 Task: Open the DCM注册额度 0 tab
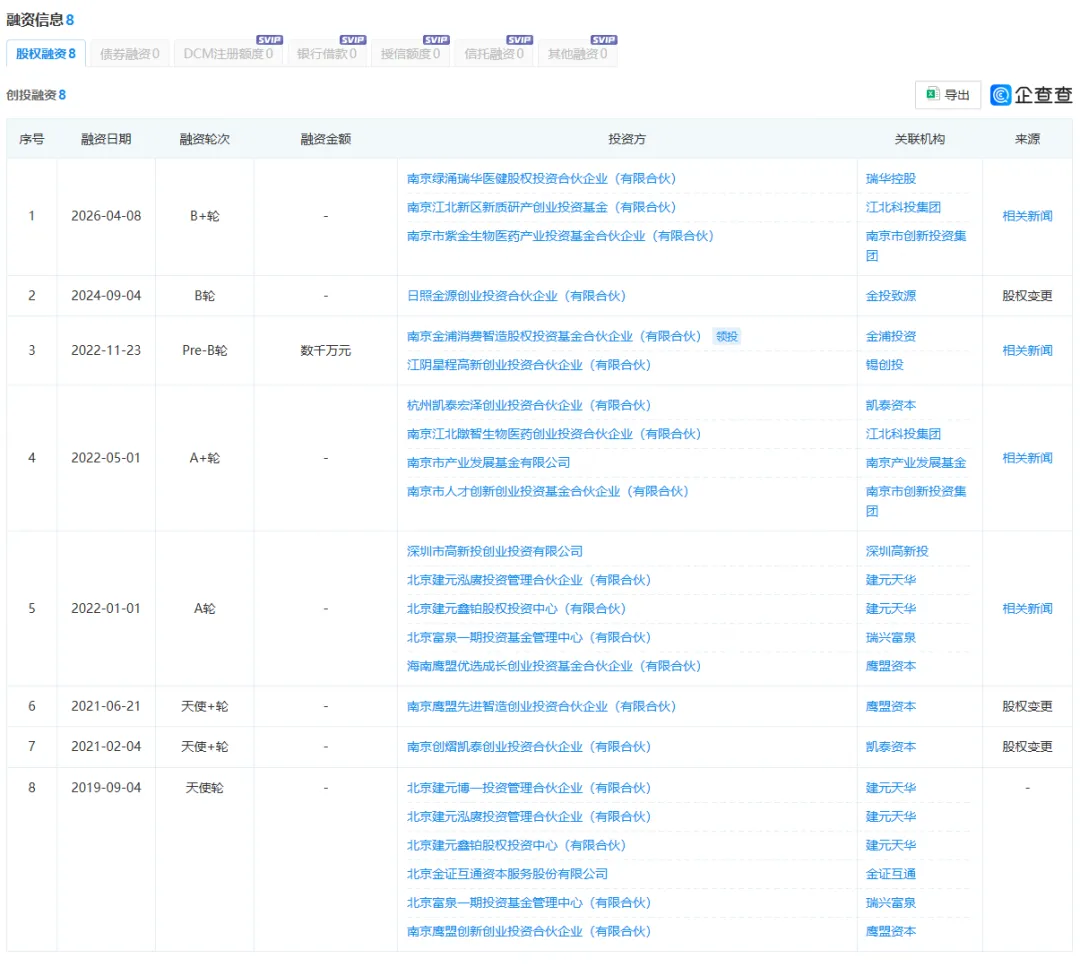(x=228, y=54)
